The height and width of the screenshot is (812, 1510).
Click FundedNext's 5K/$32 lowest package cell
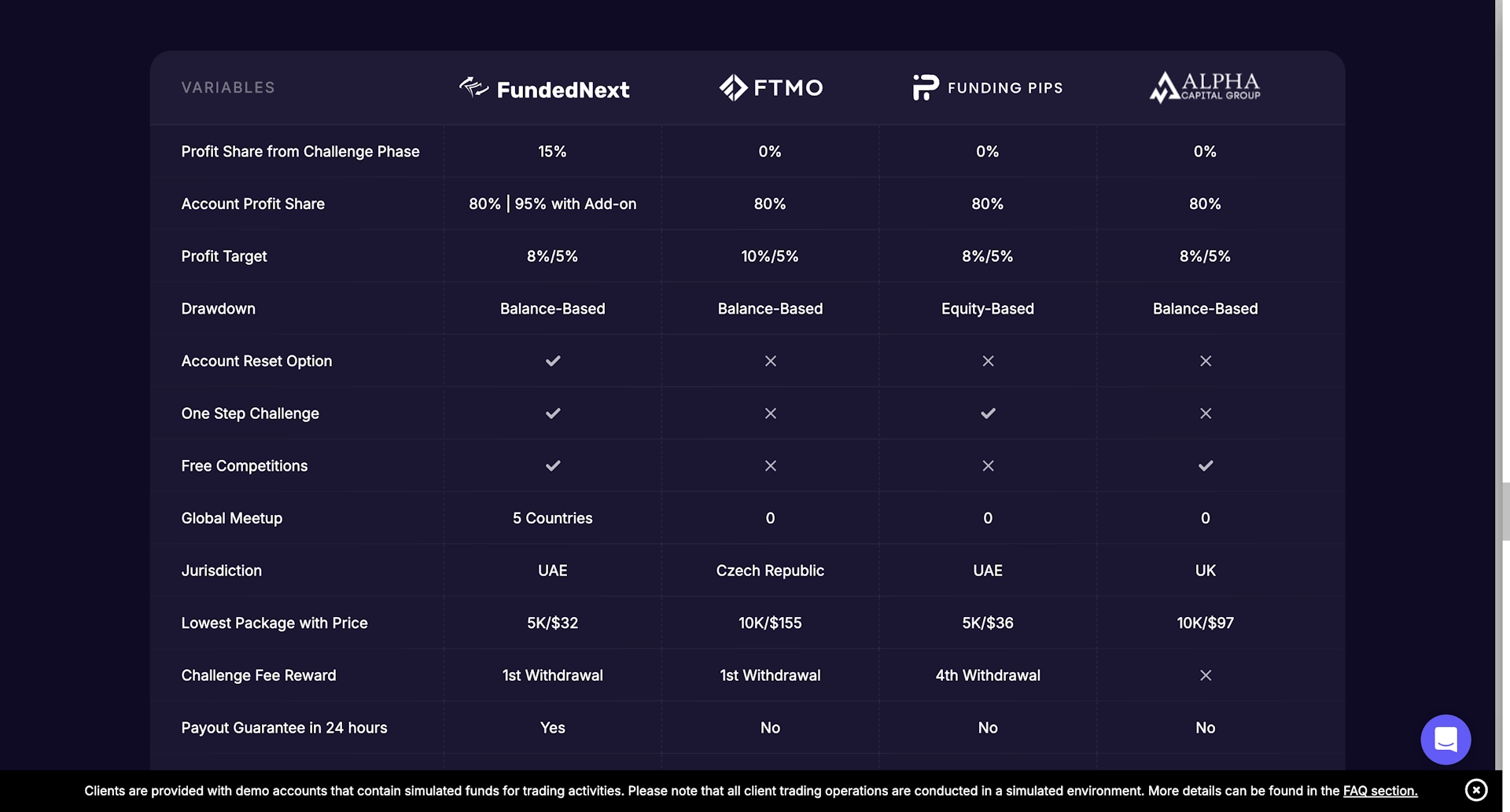[553, 623]
